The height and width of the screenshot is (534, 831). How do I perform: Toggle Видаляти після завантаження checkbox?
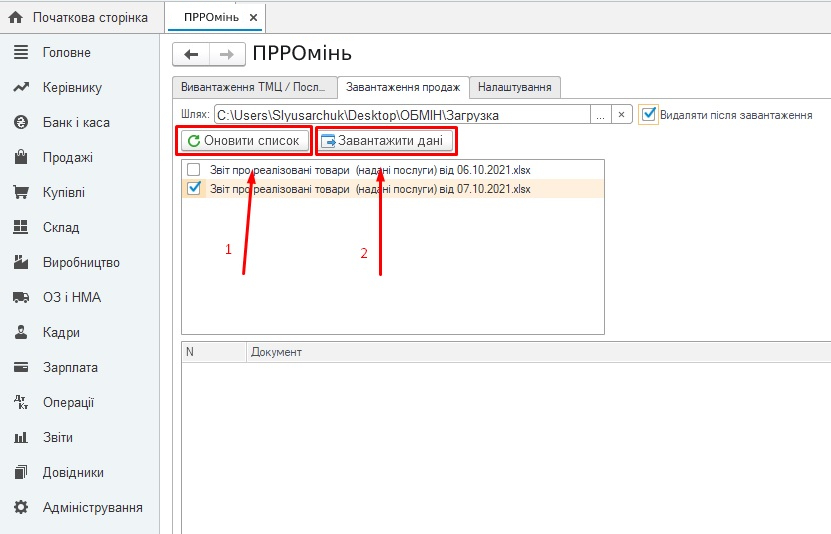649,115
